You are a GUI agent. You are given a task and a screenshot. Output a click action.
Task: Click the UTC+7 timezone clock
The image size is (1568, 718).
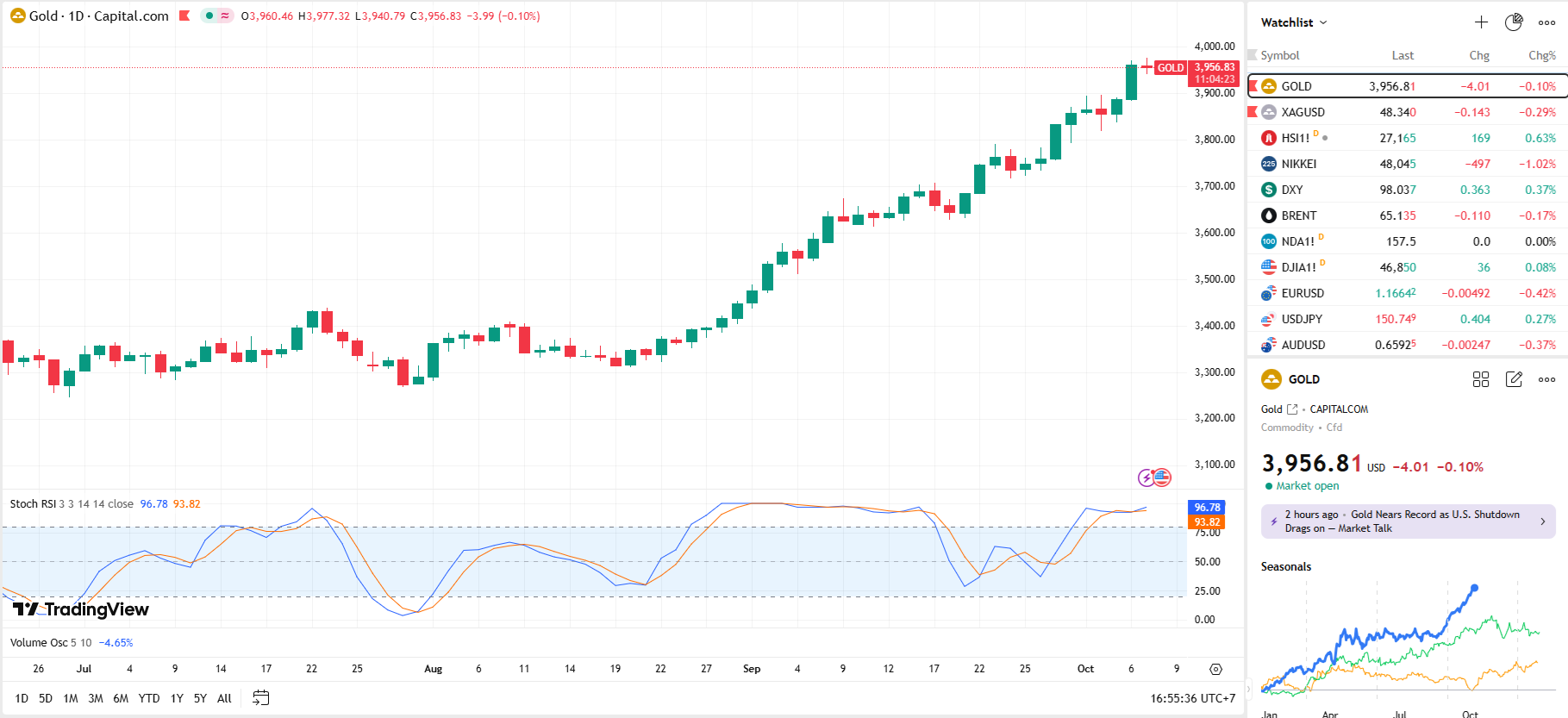click(1192, 698)
